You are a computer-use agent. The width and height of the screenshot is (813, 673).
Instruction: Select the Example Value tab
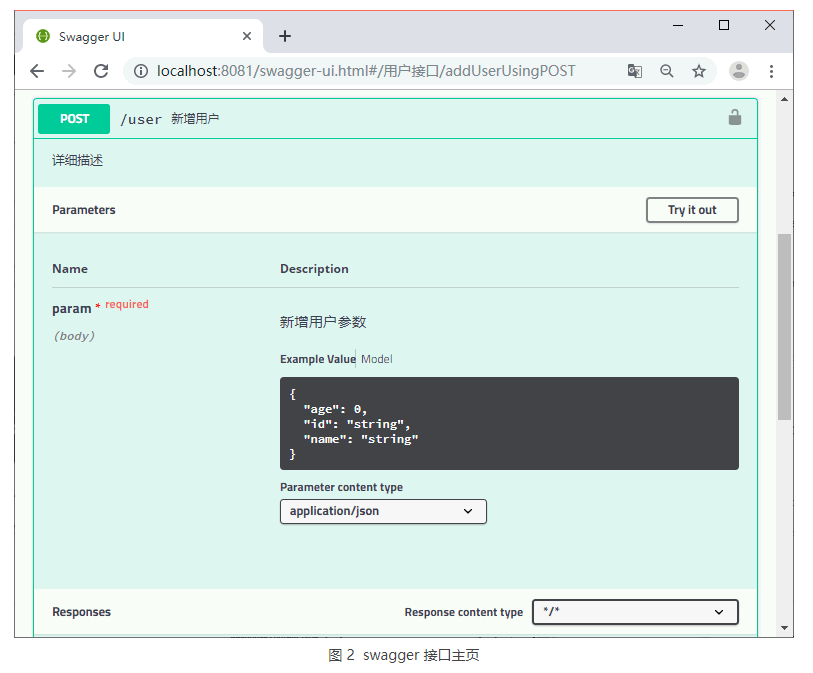tap(318, 359)
